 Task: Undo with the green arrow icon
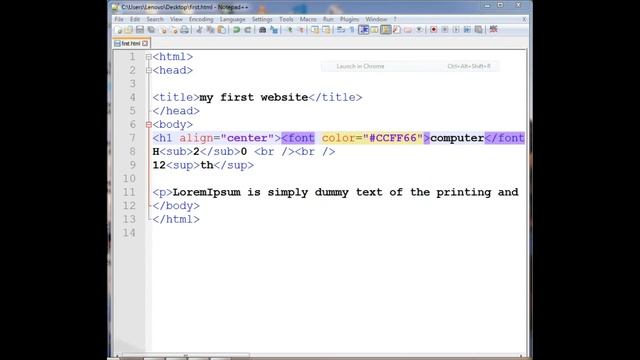click(x=237, y=30)
